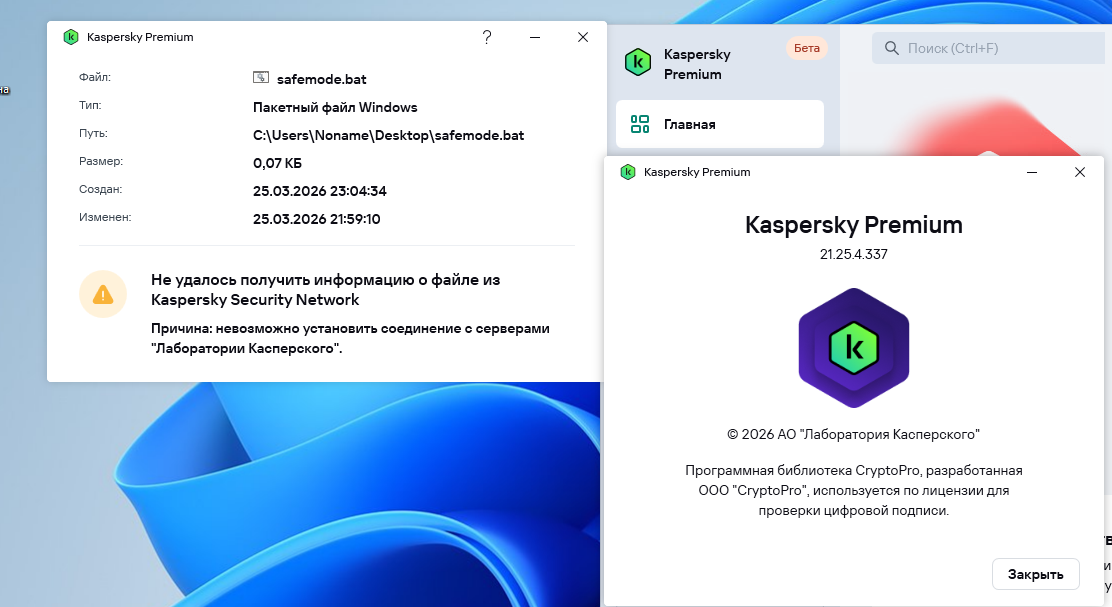The height and width of the screenshot is (607, 1112).
Task: Click the purple hexagon Kaspersky logo
Action: point(854,348)
